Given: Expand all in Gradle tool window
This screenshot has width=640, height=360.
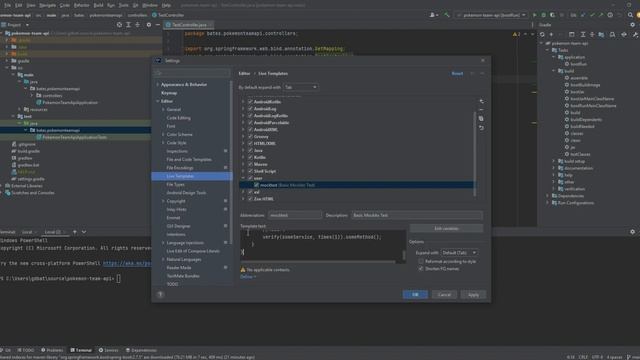Looking at the screenshot, I should pos(583,35).
